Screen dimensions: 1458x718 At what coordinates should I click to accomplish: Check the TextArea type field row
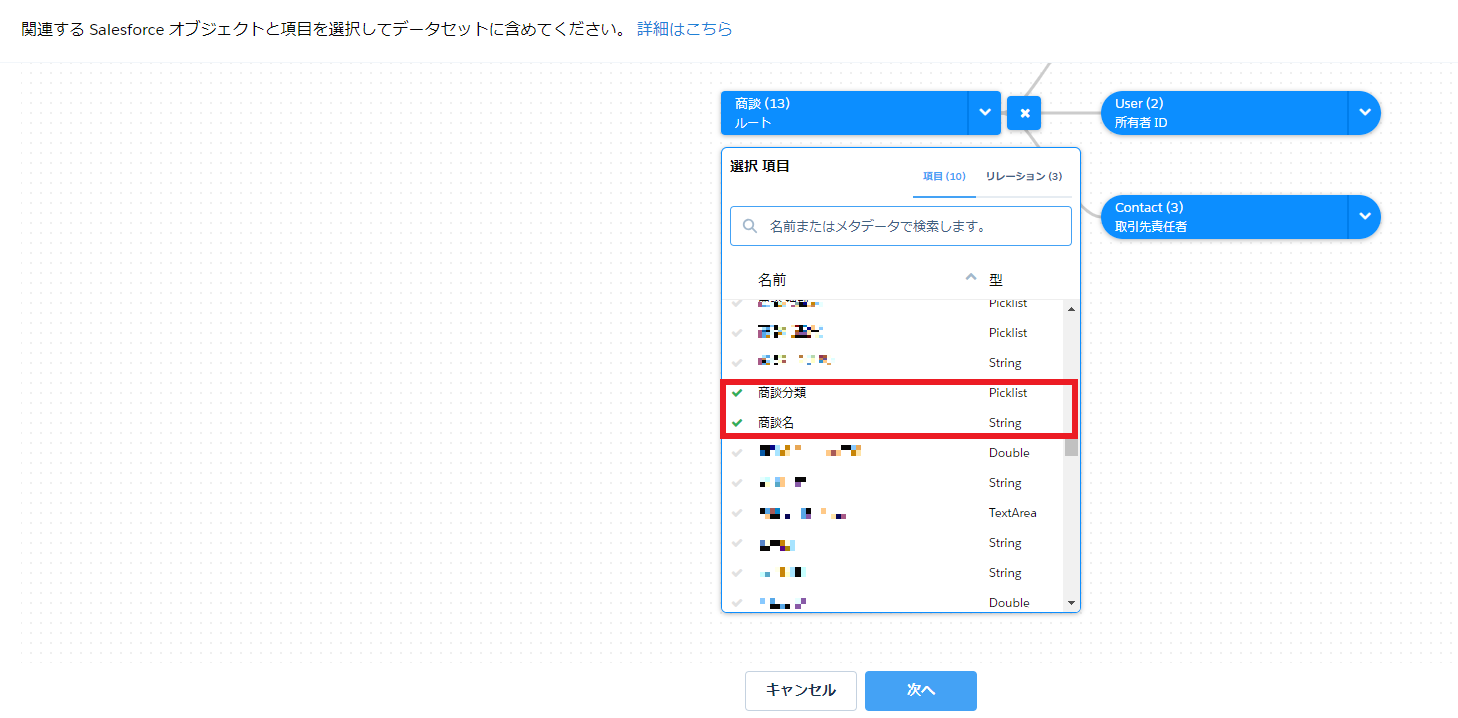(738, 513)
